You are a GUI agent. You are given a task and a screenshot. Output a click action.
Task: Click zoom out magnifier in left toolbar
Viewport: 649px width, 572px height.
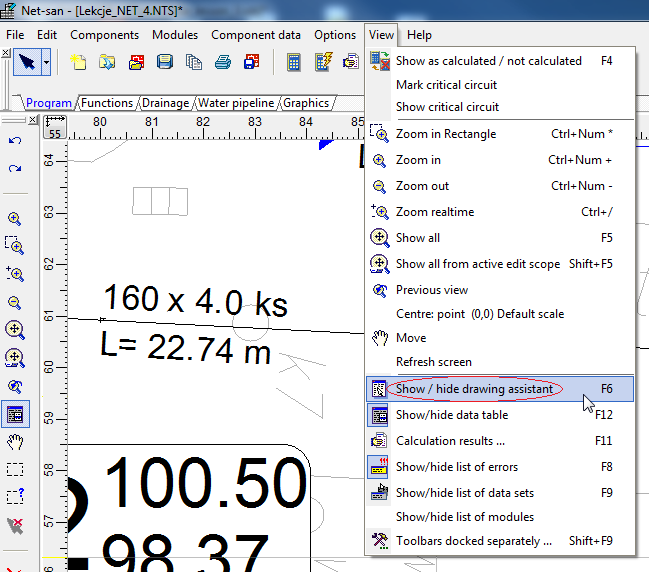pyautogui.click(x=15, y=301)
